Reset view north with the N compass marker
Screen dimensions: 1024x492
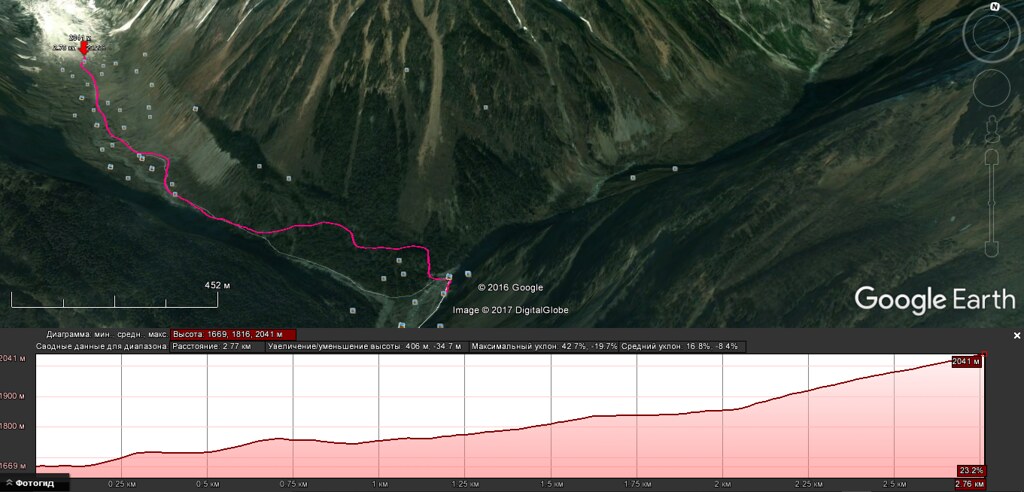pos(995,7)
